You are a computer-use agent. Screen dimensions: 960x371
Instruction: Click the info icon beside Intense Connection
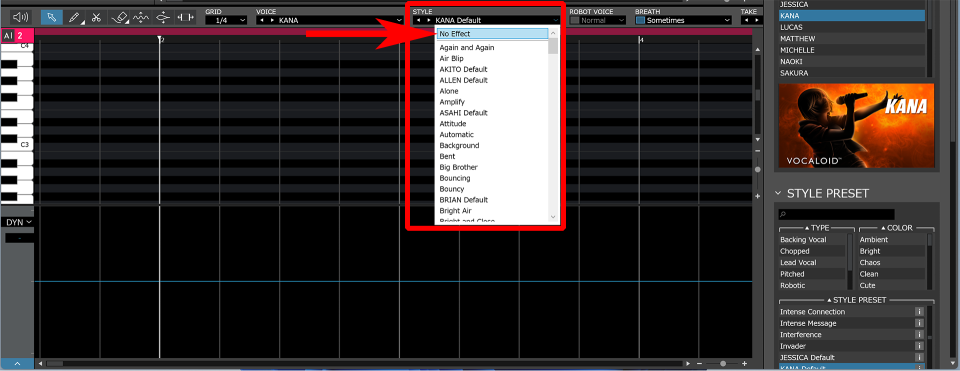click(918, 312)
